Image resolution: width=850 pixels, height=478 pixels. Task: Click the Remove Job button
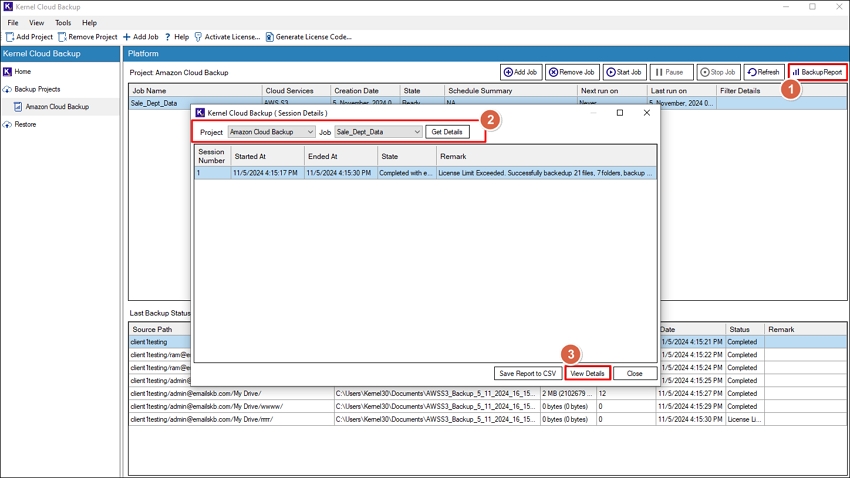(x=572, y=72)
